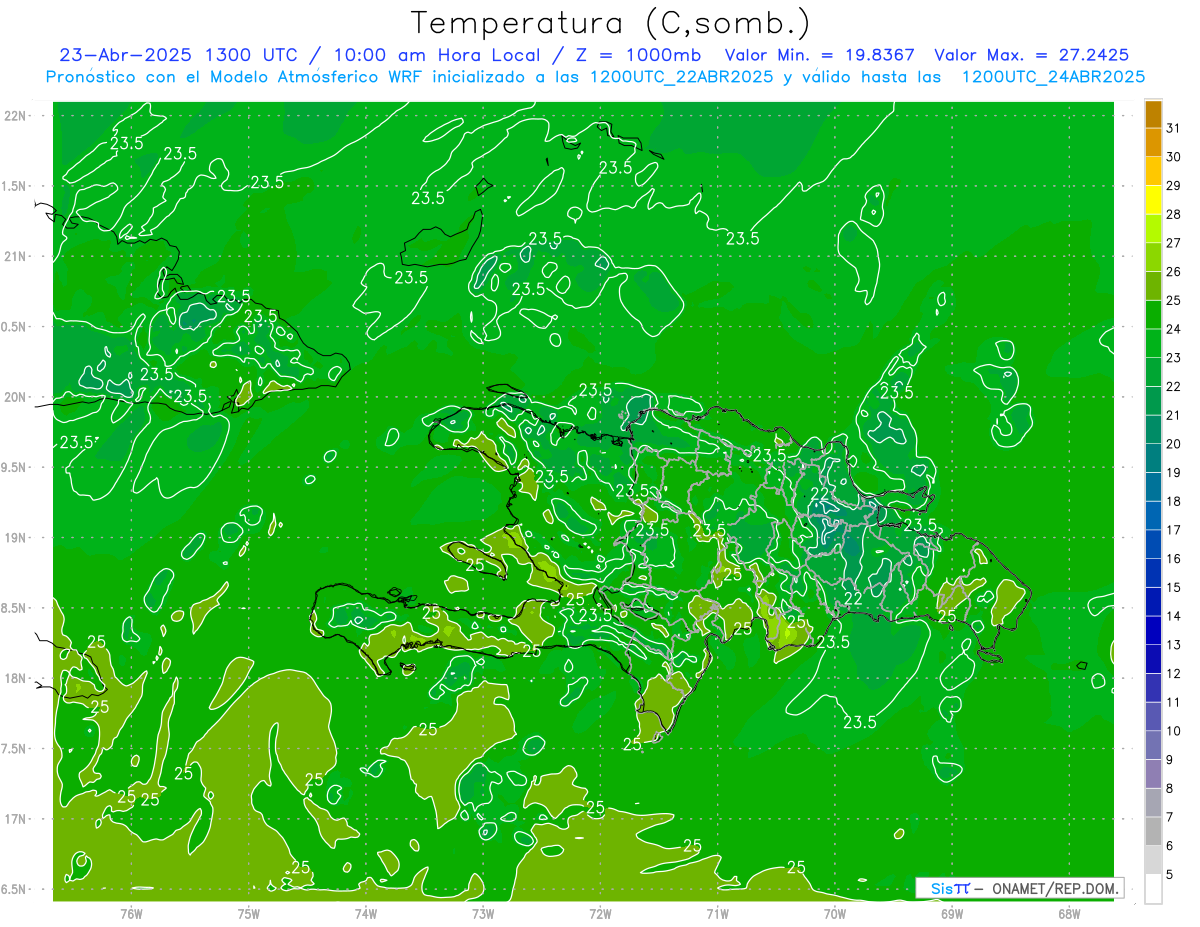Click the colorbar label 5
Image resolution: width=1200 pixels, height=927 pixels.
click(x=1170, y=875)
